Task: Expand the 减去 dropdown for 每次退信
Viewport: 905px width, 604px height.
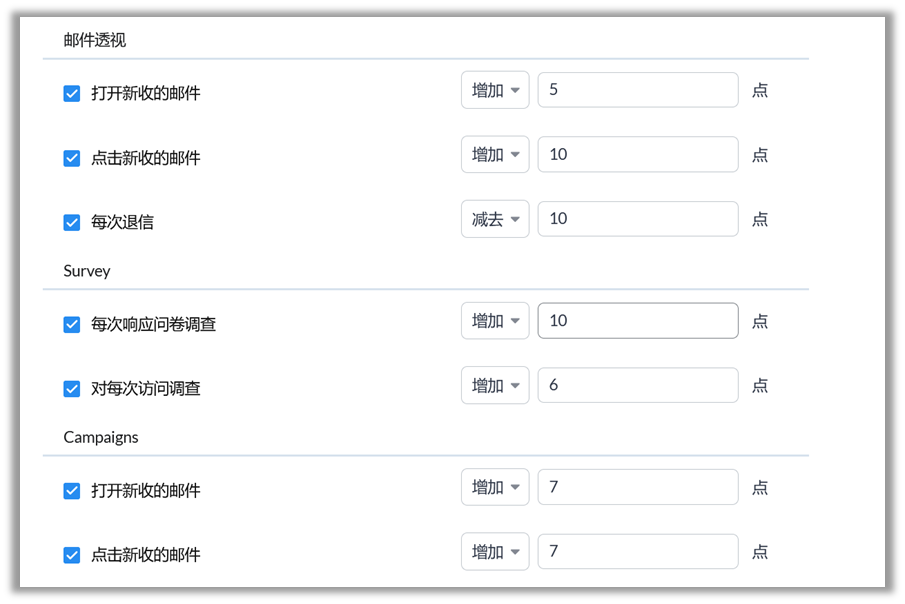Action: [495, 219]
